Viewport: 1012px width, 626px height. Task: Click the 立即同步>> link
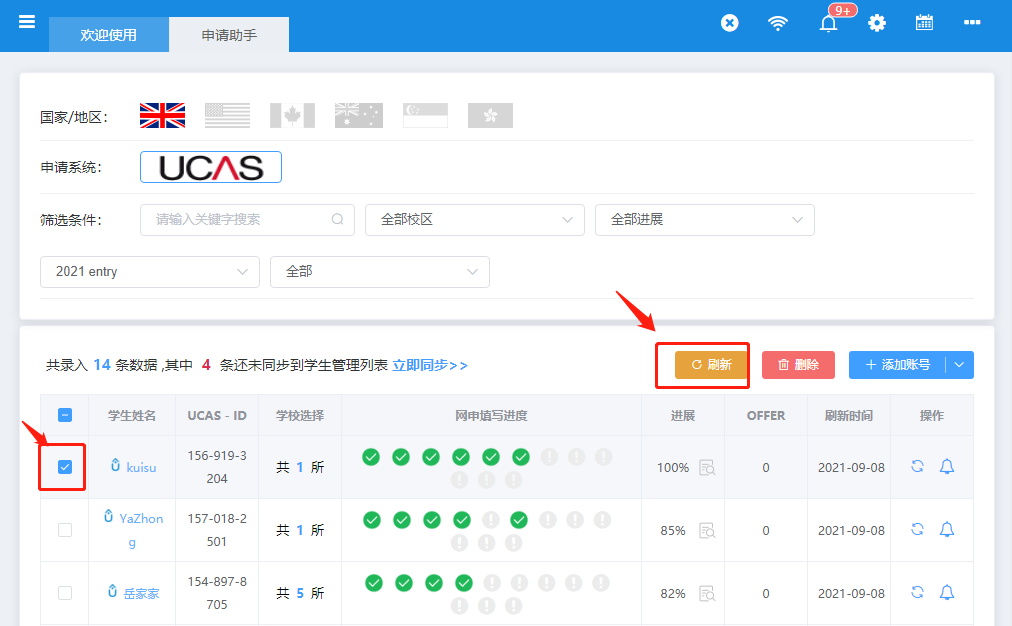(430, 365)
